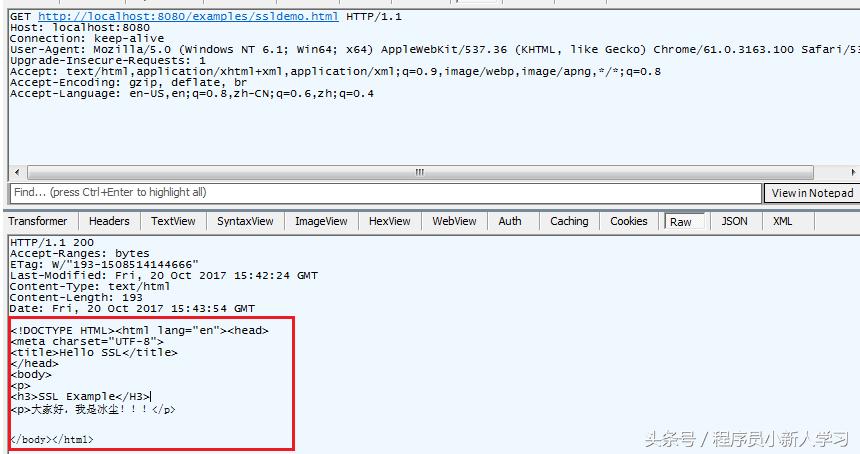This screenshot has width=860, height=454.
Task: Switch to the Headers response tab
Action: point(109,222)
